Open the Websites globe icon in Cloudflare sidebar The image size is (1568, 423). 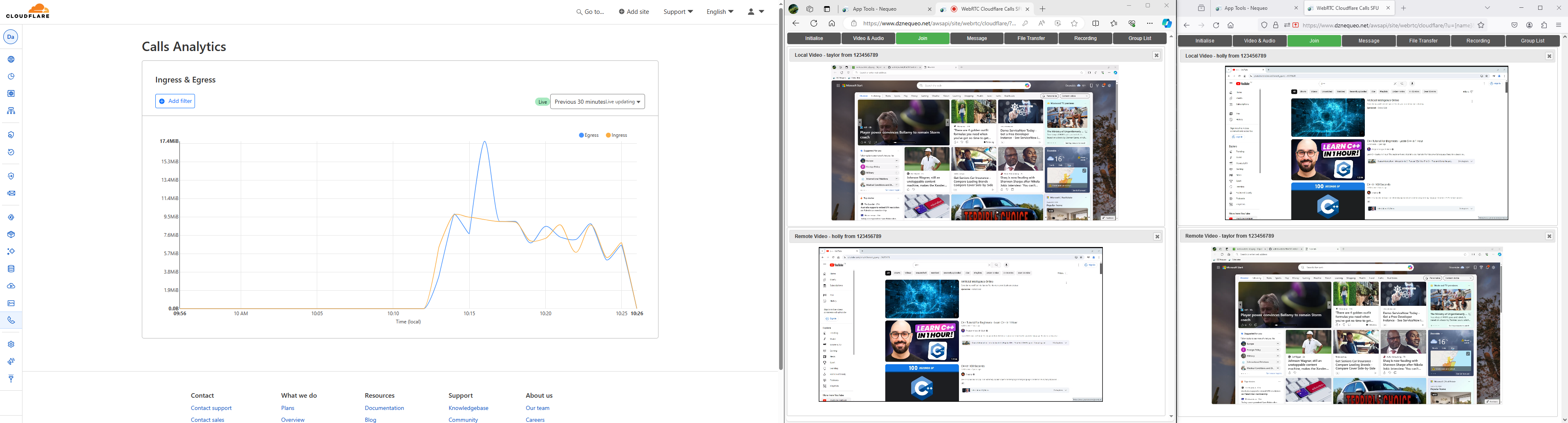(x=11, y=60)
